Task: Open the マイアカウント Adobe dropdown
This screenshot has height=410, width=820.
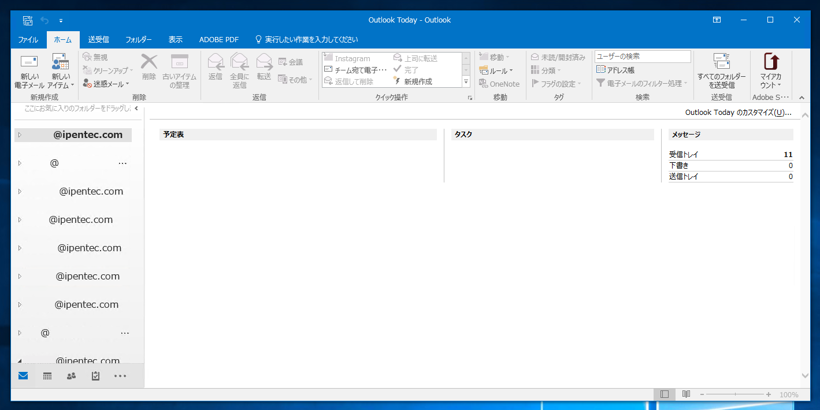Action: pyautogui.click(x=770, y=71)
